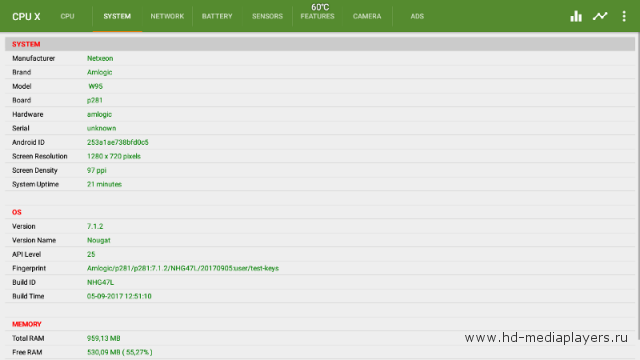
Task: Click the Fingerprint label
Action: (29, 269)
